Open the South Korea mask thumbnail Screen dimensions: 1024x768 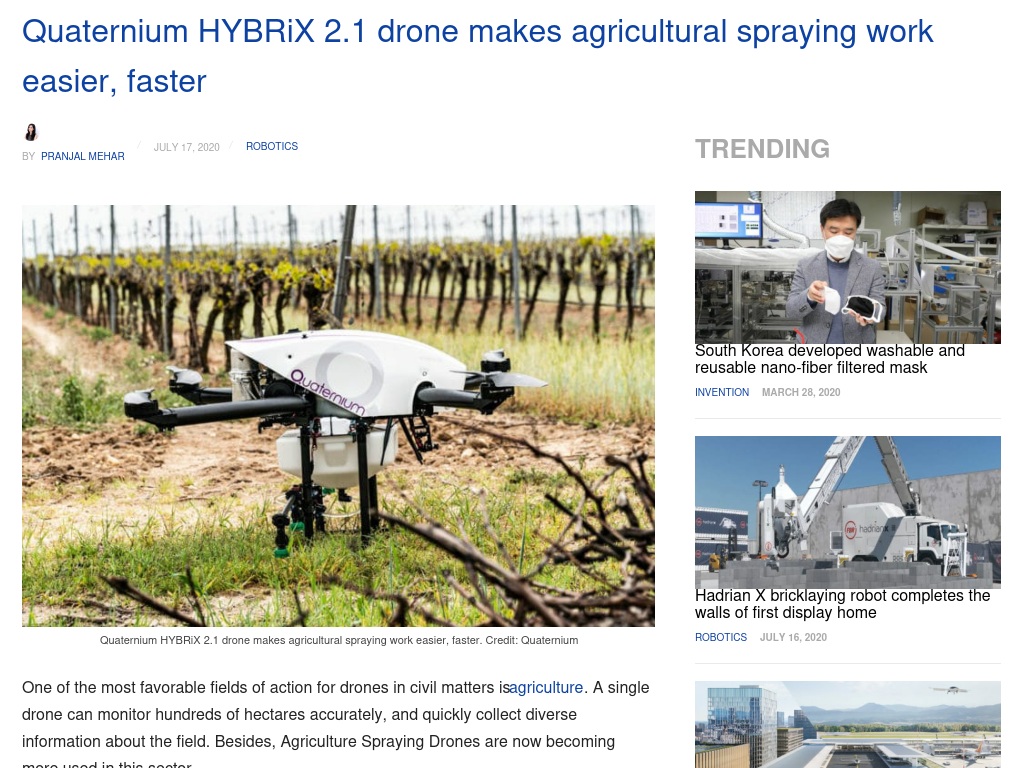tap(848, 267)
